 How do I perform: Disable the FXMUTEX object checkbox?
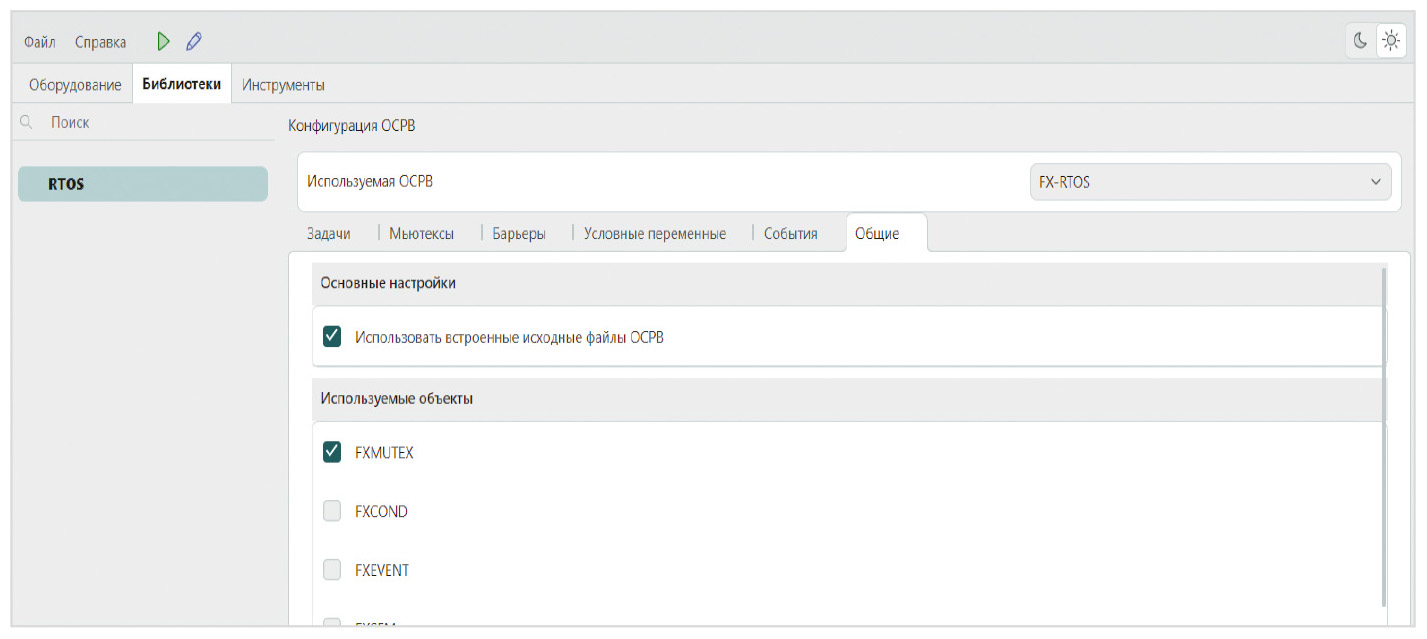click(332, 453)
